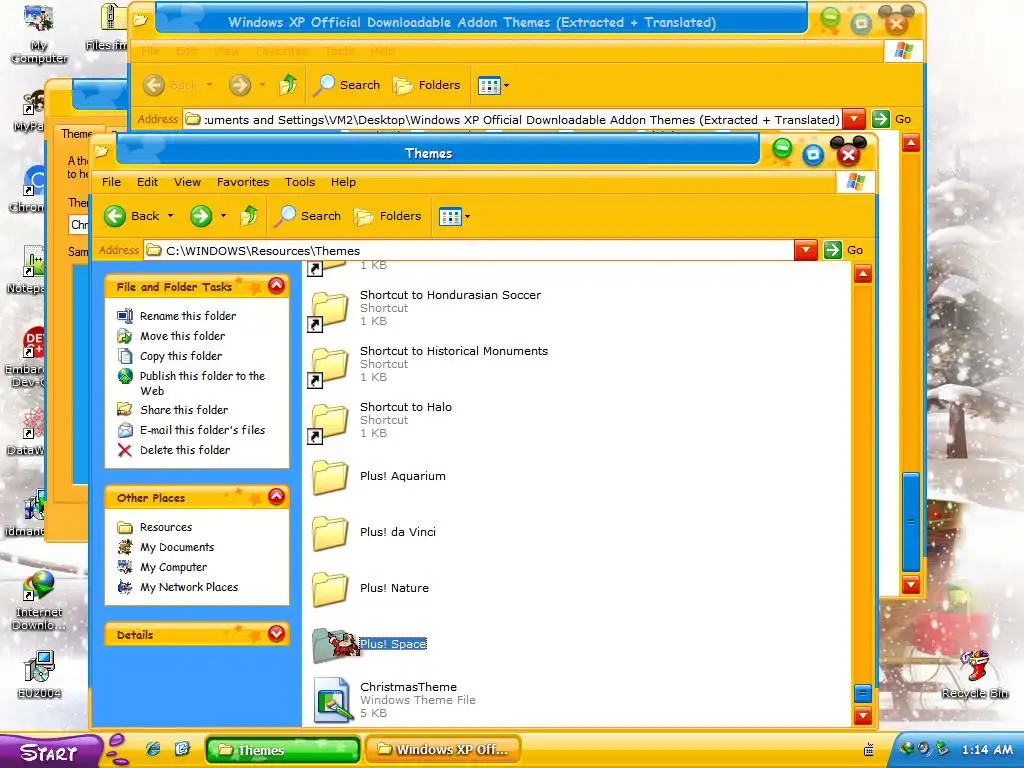The image size is (1024, 768).
Task: Launch Internet Explorer from Quick Launch
Action: click(x=153, y=750)
